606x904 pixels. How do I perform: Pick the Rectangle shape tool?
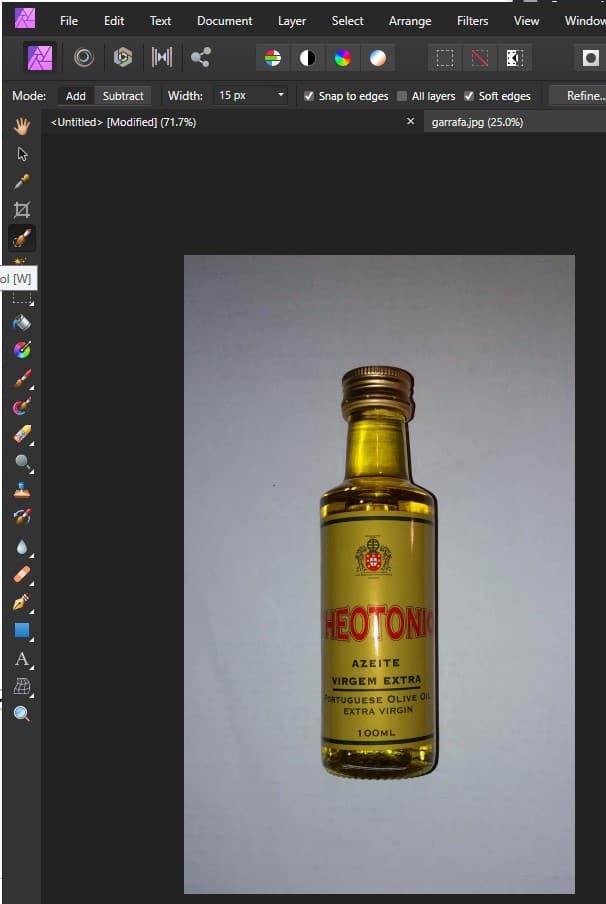(x=22, y=630)
